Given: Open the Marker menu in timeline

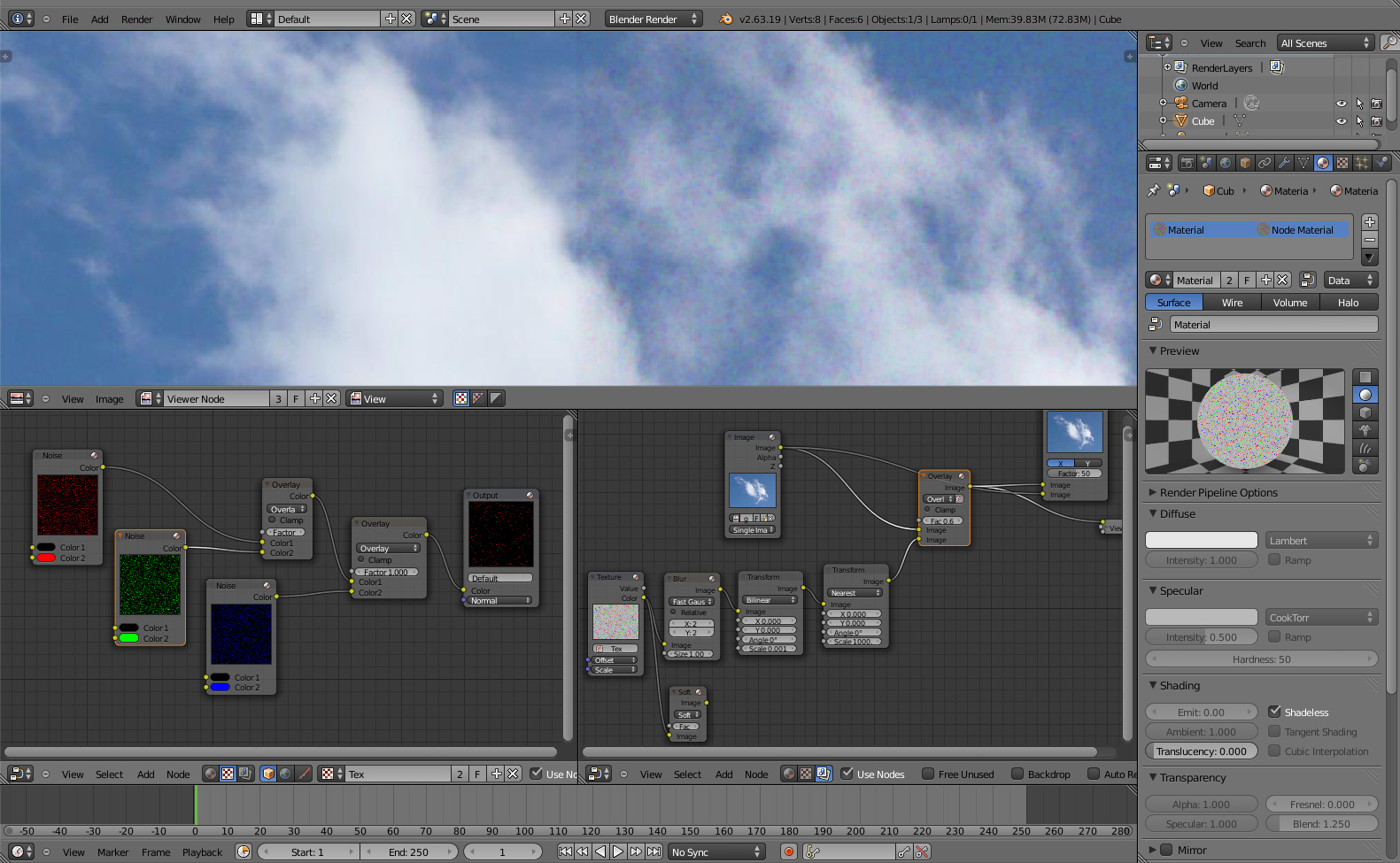Looking at the screenshot, I should pyautogui.click(x=112, y=852).
